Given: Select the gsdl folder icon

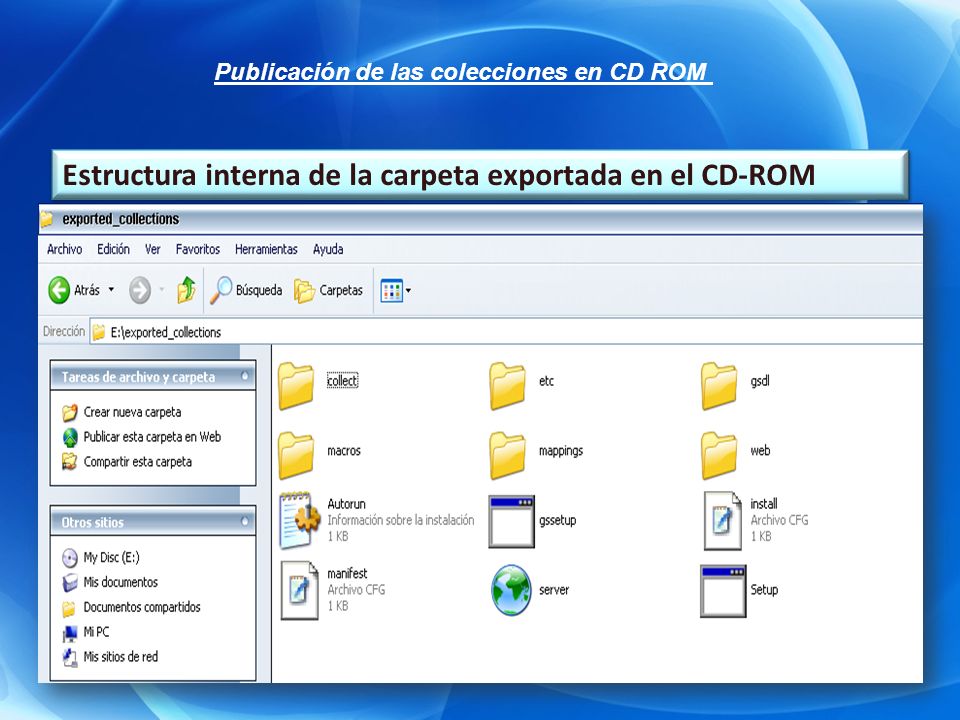Looking at the screenshot, I should point(719,385).
